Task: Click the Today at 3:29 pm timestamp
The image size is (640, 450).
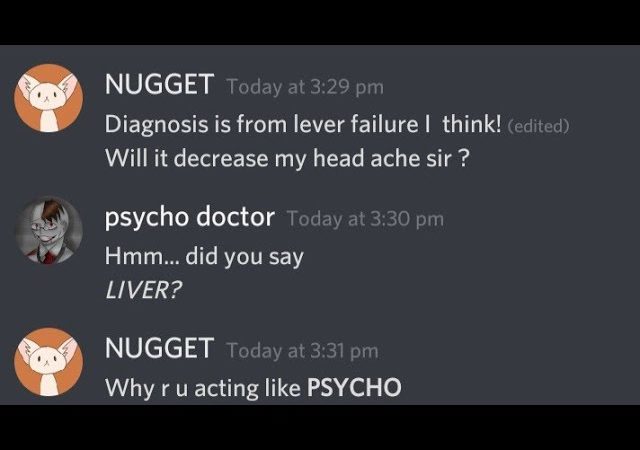Action: pos(305,87)
